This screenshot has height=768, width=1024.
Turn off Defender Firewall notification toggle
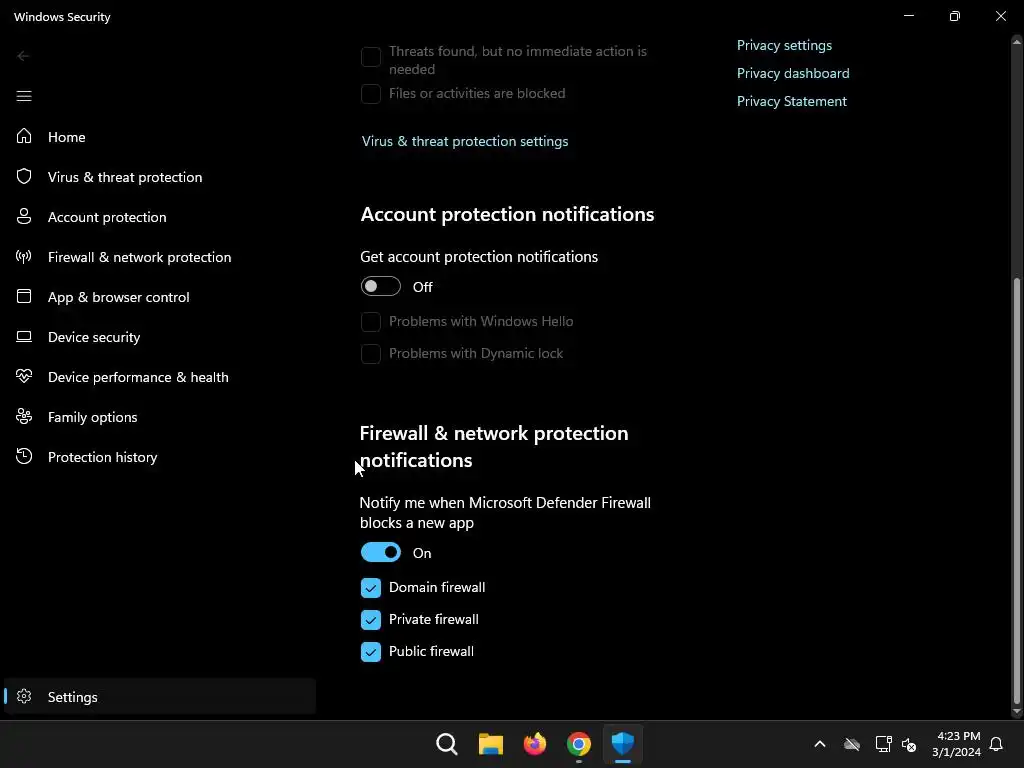(x=381, y=552)
